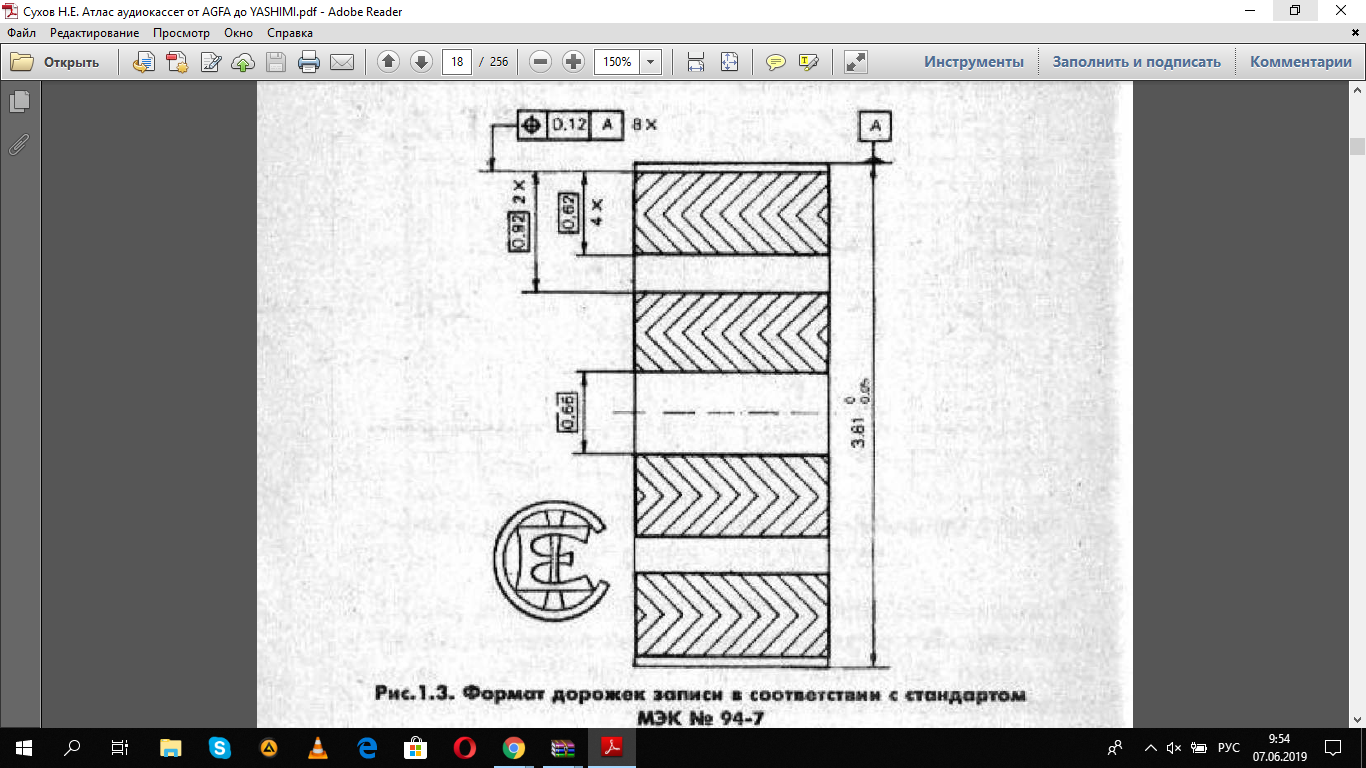Open the Инструменты tools pane
Screen dimensions: 1366x768
[973, 62]
